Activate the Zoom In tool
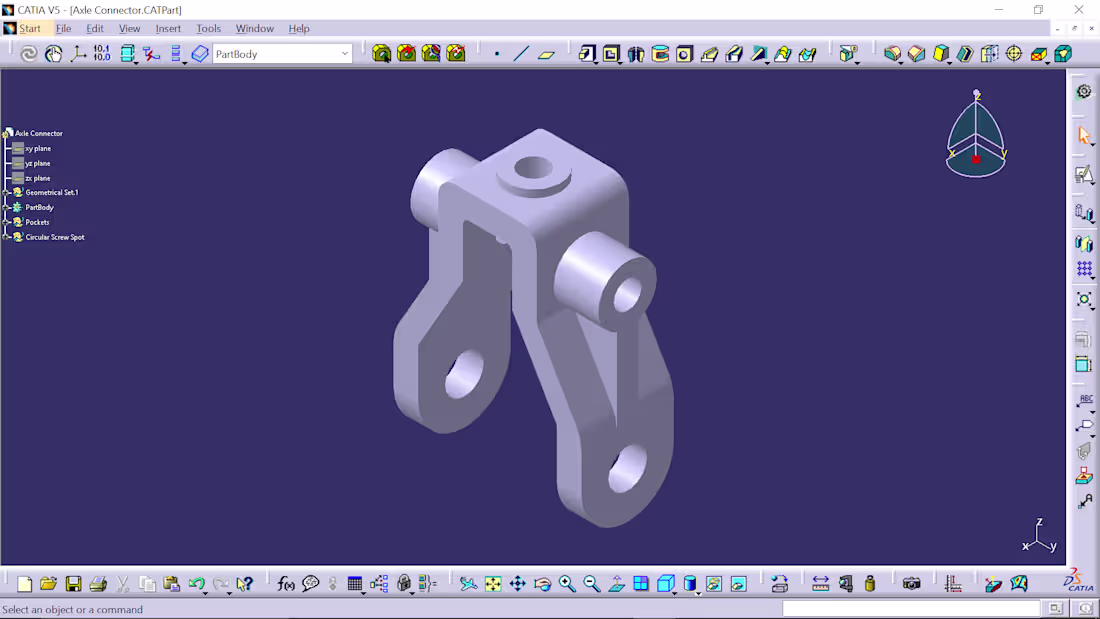The height and width of the screenshot is (619, 1100). pos(567,583)
